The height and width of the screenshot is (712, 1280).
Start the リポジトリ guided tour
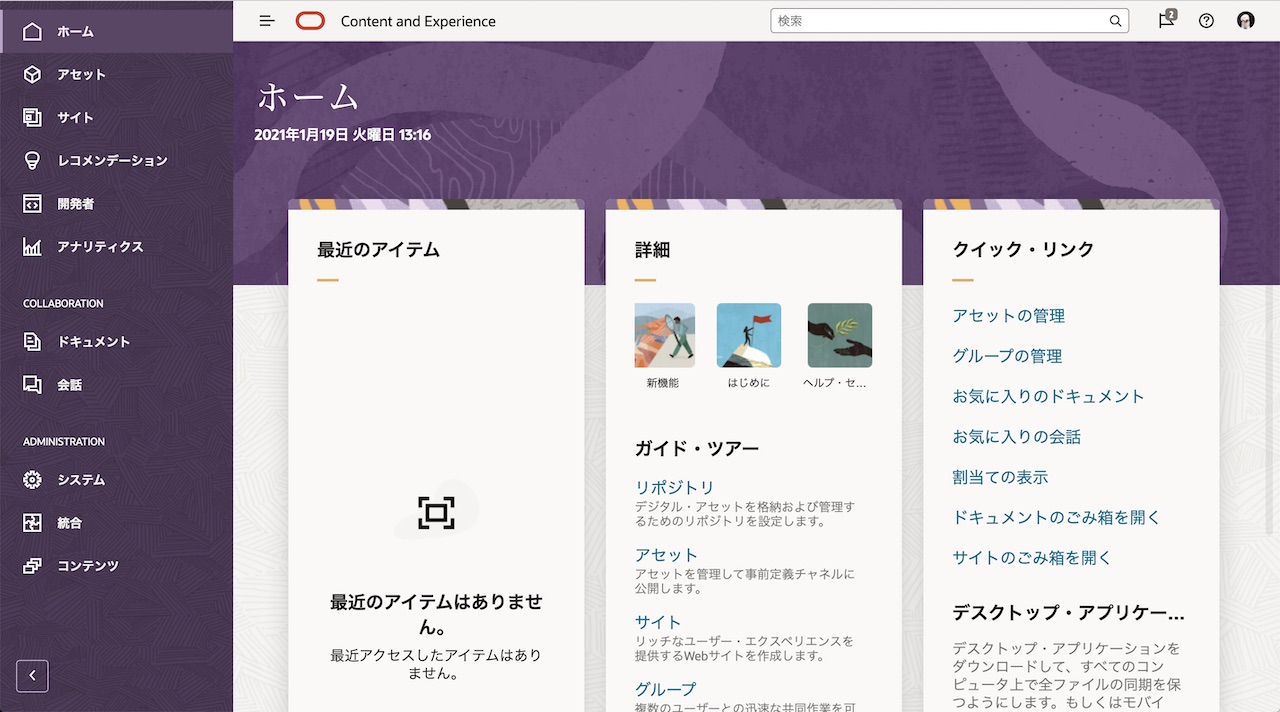tap(674, 488)
